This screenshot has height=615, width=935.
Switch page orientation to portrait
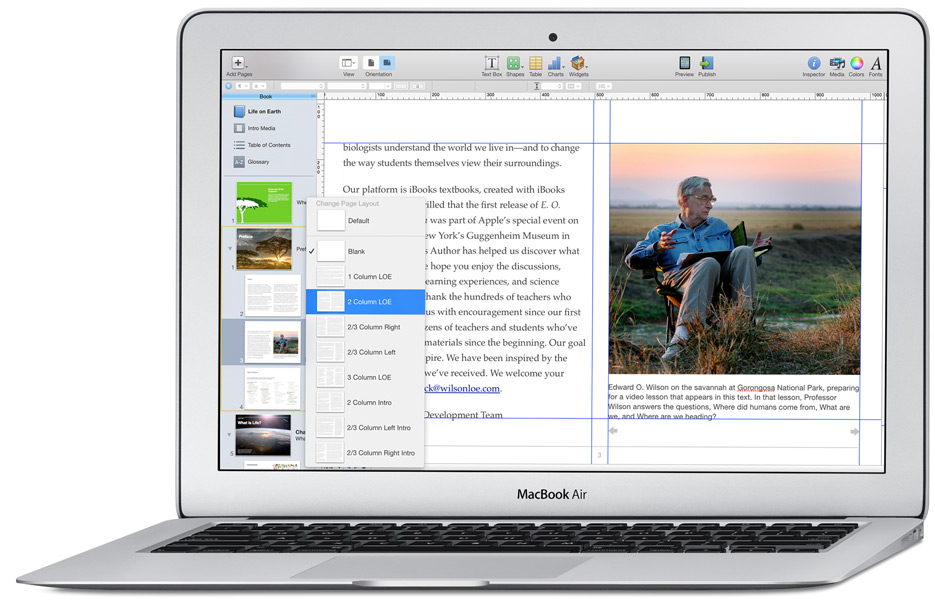point(371,62)
